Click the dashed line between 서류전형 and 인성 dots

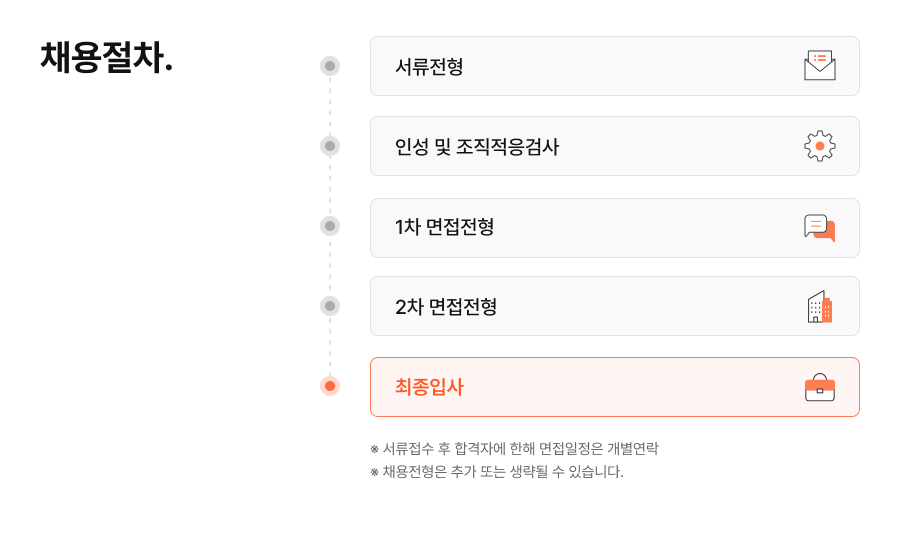330,106
